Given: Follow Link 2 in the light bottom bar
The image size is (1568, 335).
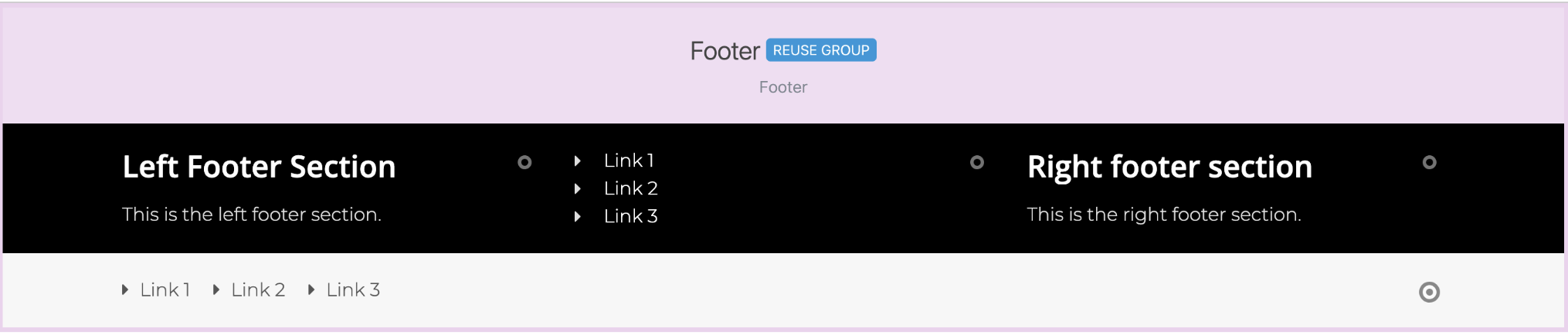Looking at the screenshot, I should click(x=258, y=289).
